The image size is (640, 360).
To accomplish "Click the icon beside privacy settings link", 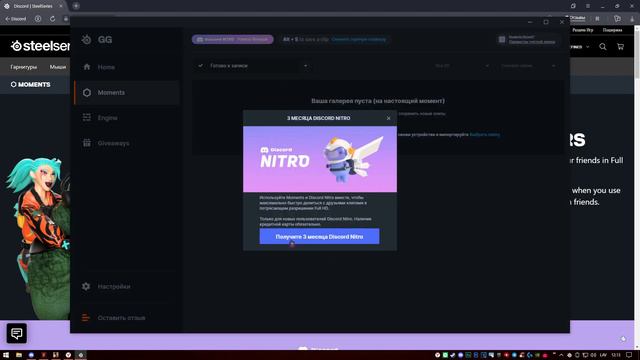I will pyautogui.click(x=502, y=39).
